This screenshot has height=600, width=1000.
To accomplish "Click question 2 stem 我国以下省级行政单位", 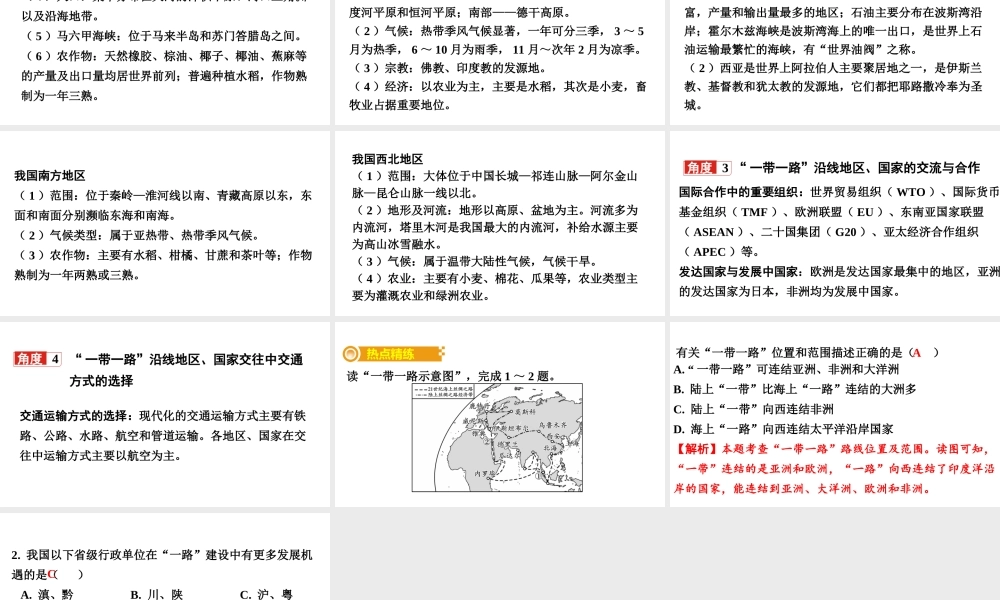I will pos(162,555).
